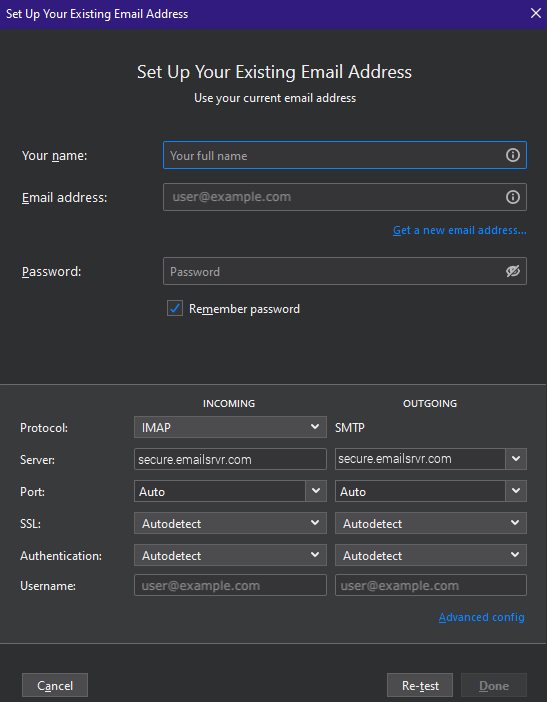The height and width of the screenshot is (702, 547).
Task: Click the incoming Username field
Action: [x=230, y=586]
